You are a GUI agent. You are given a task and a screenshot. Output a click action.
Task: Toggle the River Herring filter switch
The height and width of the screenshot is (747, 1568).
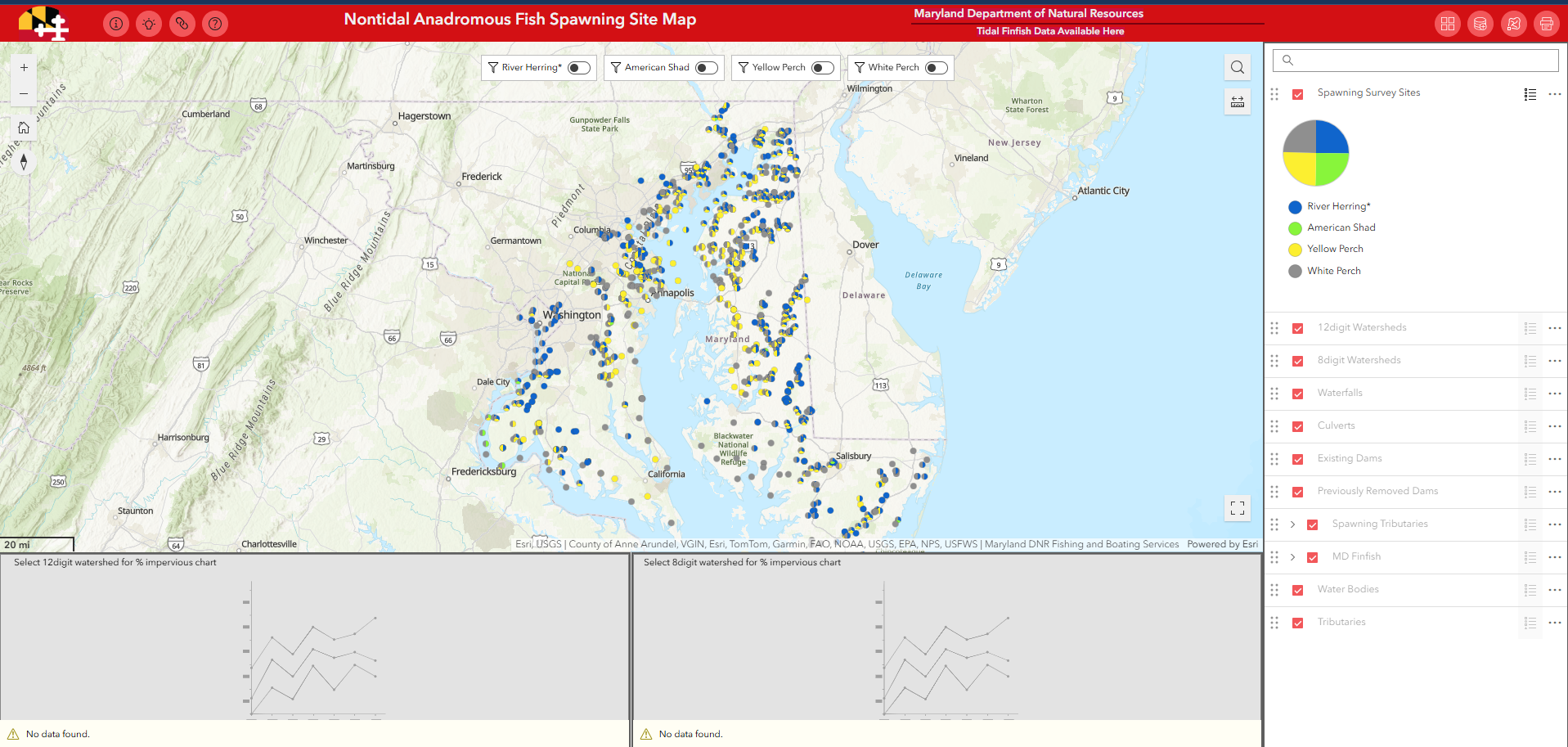click(579, 68)
